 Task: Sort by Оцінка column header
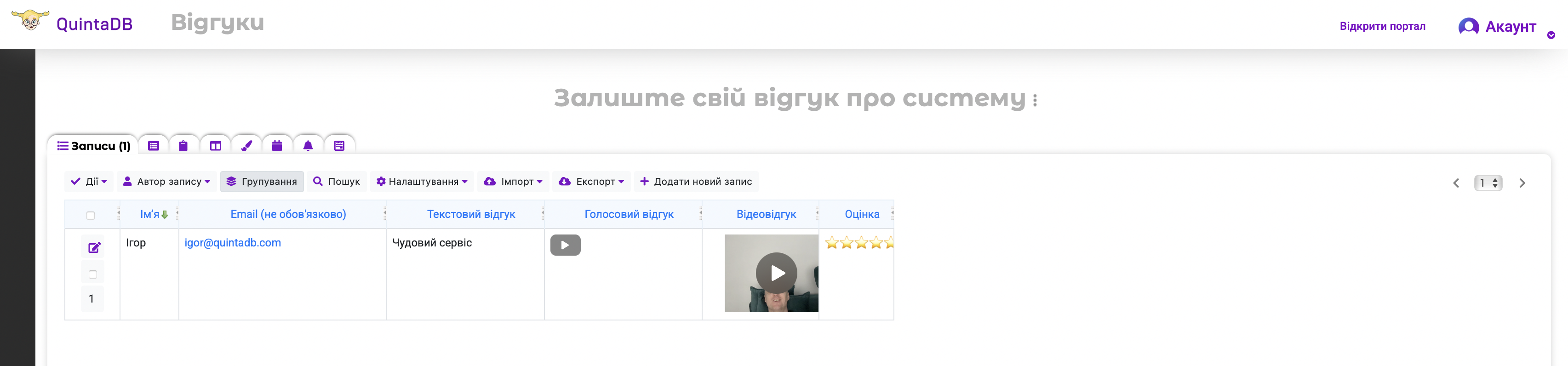coord(862,214)
